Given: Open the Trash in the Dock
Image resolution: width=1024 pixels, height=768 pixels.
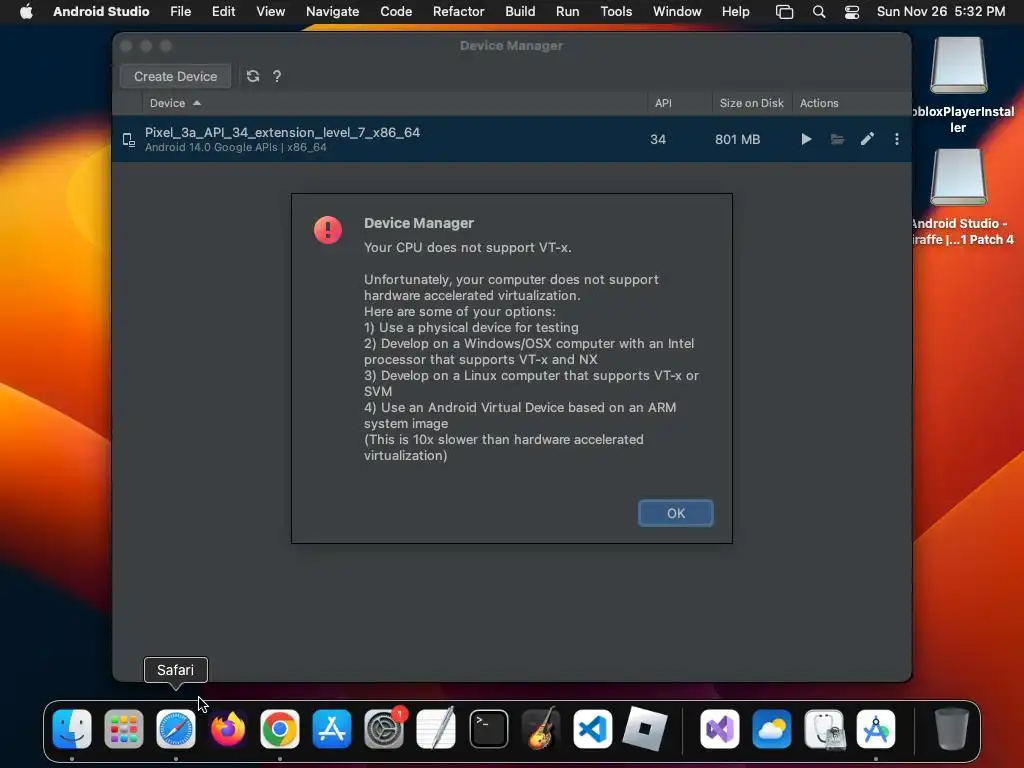Looking at the screenshot, I should point(952,729).
